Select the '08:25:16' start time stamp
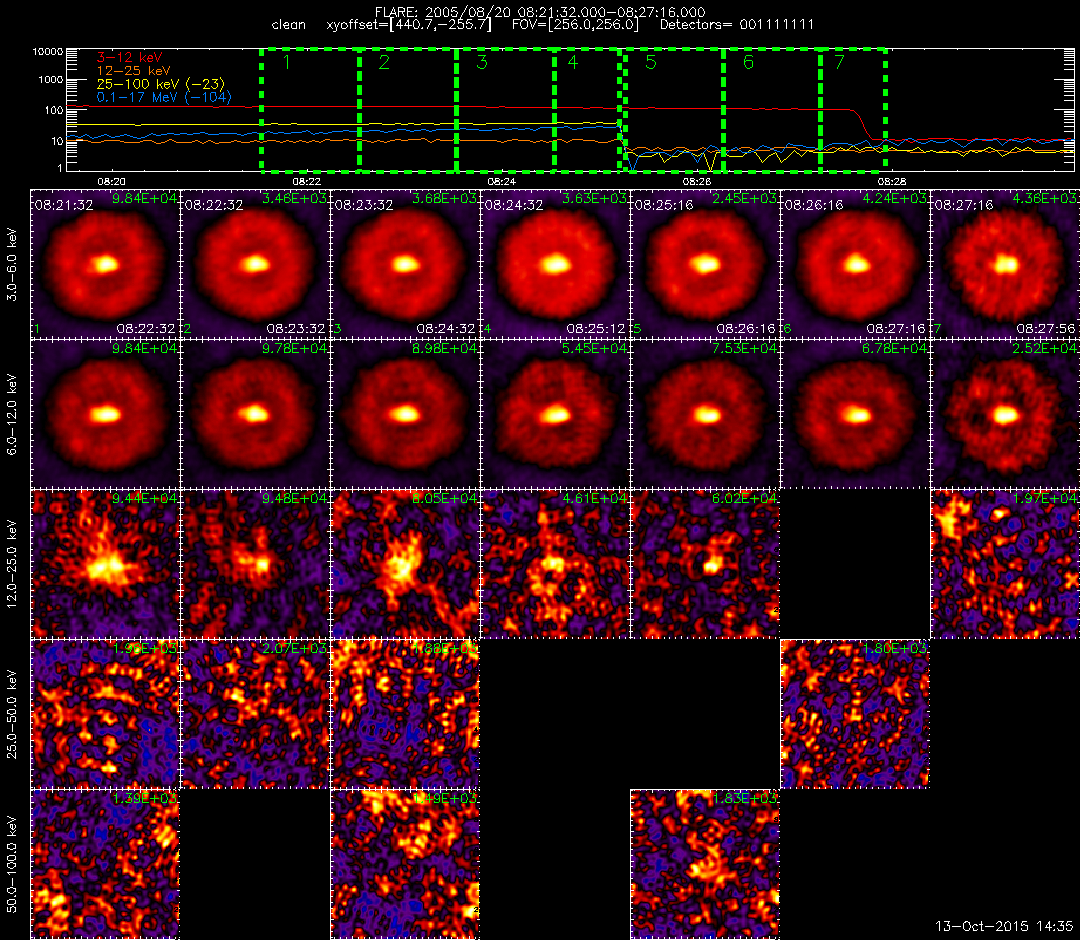The width and height of the screenshot is (1080, 940). pos(664,205)
